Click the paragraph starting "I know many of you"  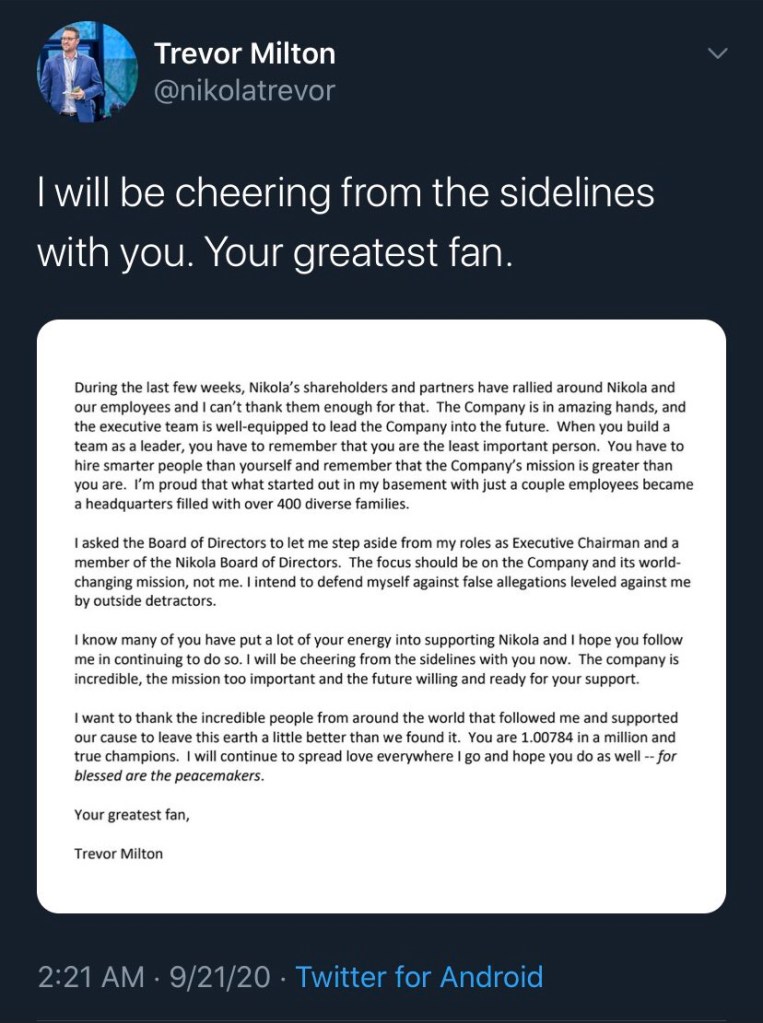381,659
